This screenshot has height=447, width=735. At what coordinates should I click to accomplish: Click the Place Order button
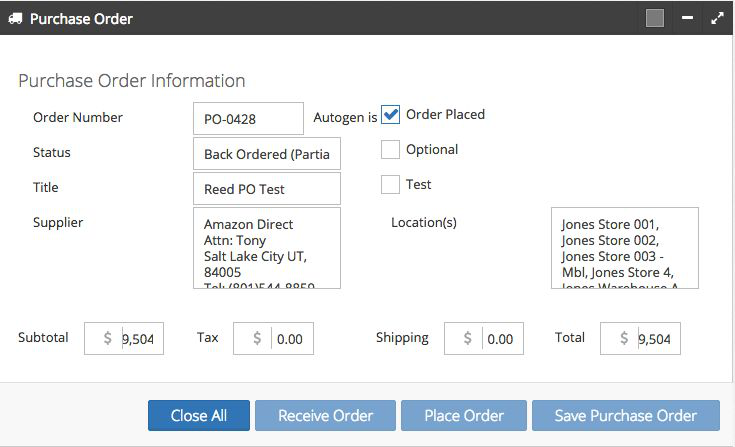point(464,415)
